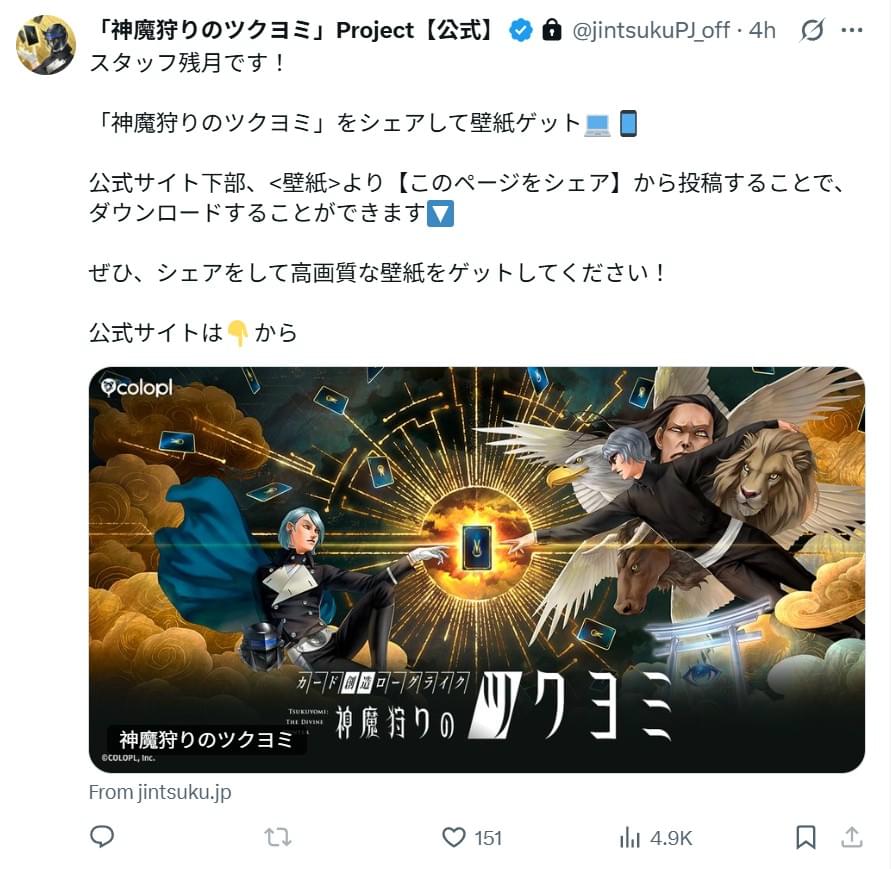Open the reply icon under the post
This screenshot has width=894, height=869.
coord(102,837)
